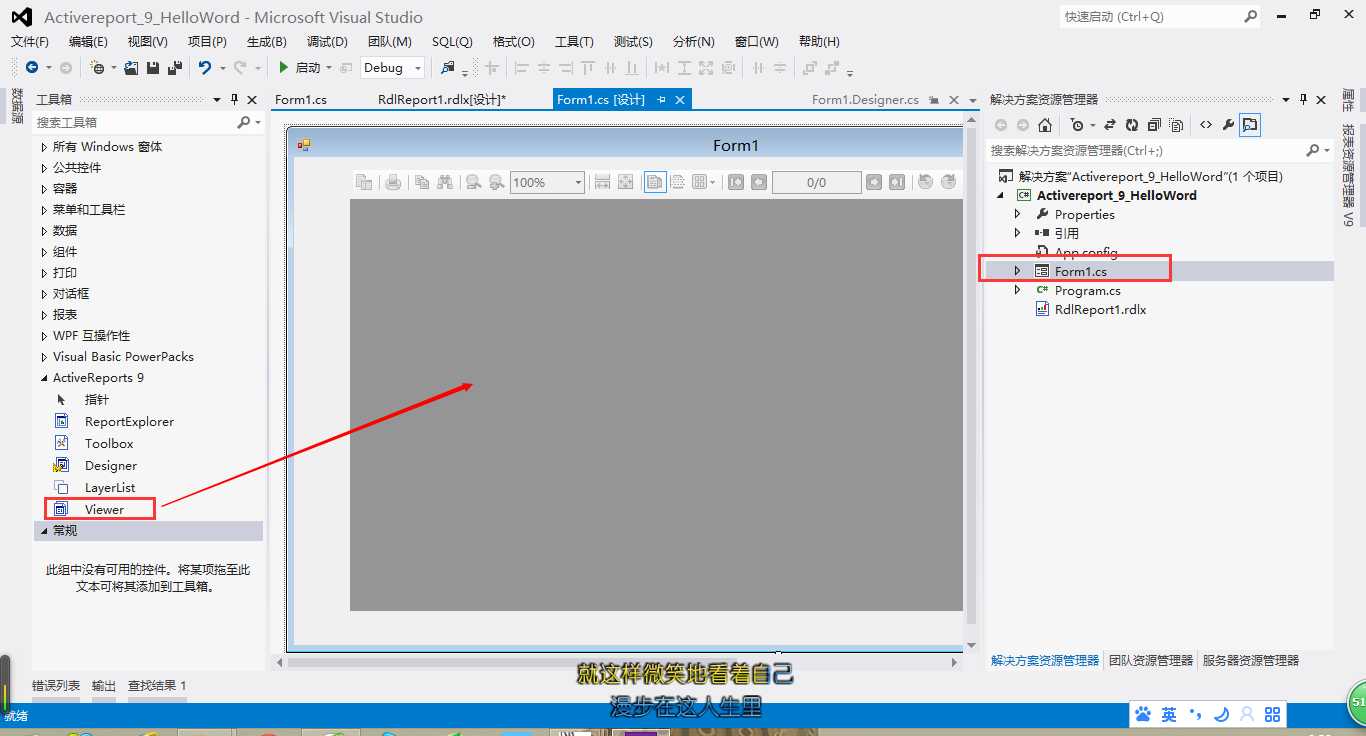The image size is (1366, 736).
Task: Expand the Properties node in Solution Explorer
Action: click(1018, 214)
